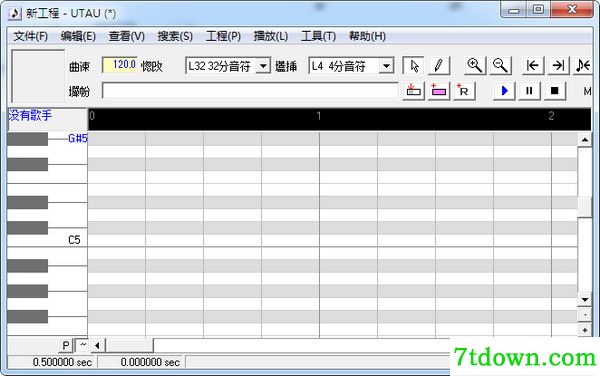Click the G#5 piano key

(x=28, y=139)
